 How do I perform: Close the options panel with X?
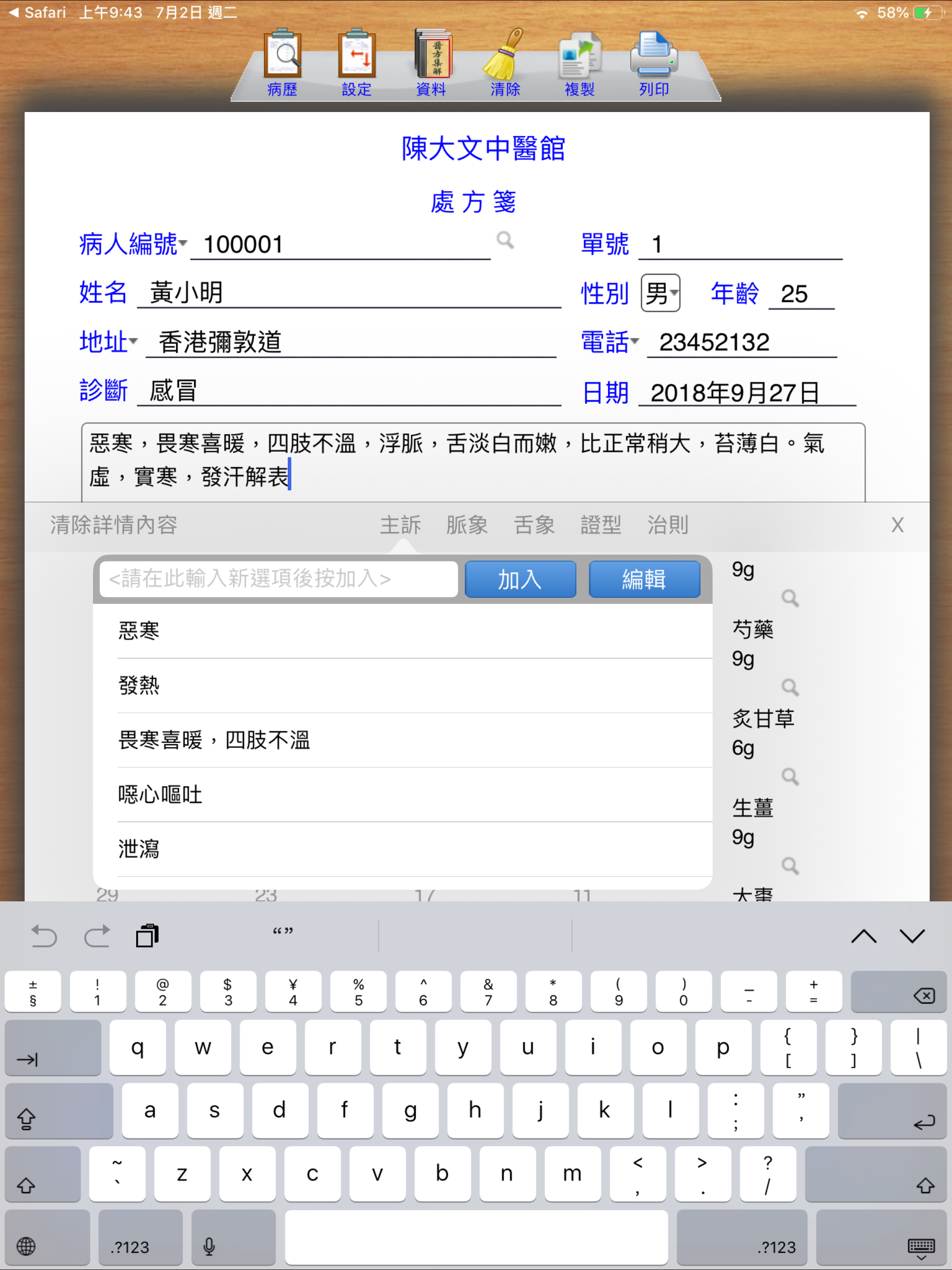[x=898, y=525]
